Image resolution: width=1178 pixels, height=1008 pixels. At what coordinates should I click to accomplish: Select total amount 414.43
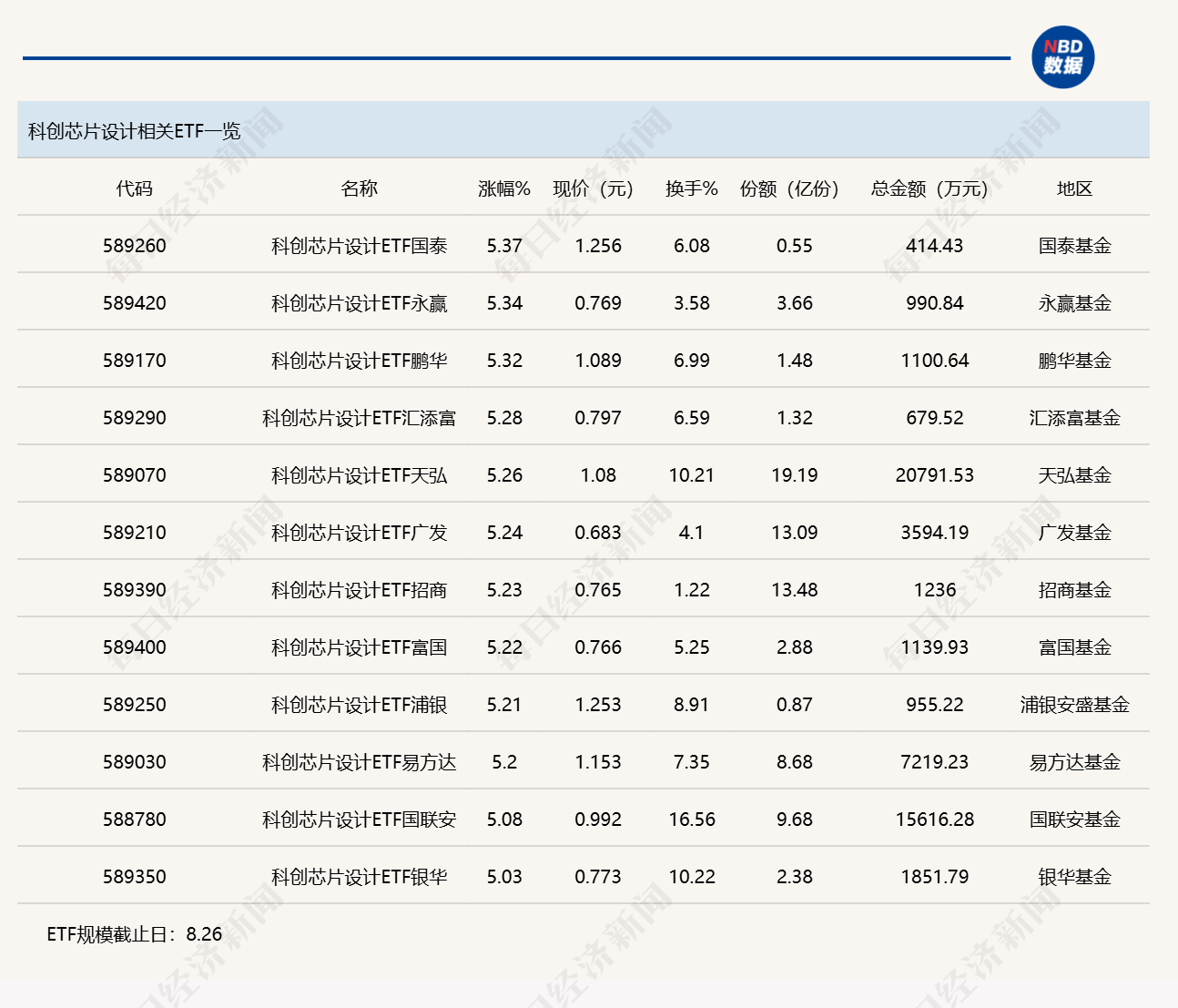click(x=935, y=246)
